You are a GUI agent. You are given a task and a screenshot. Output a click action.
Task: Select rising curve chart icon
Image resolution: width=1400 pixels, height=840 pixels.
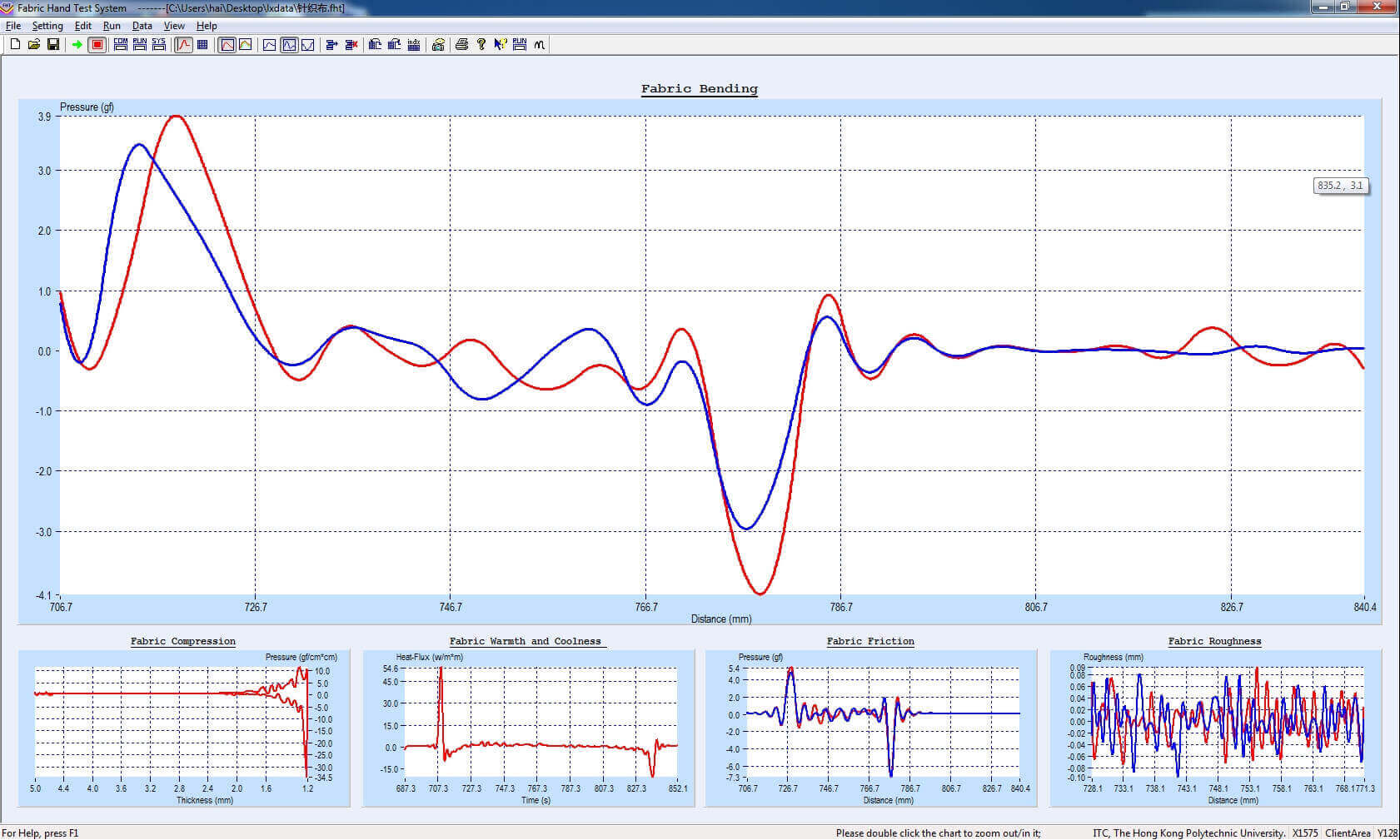270,44
